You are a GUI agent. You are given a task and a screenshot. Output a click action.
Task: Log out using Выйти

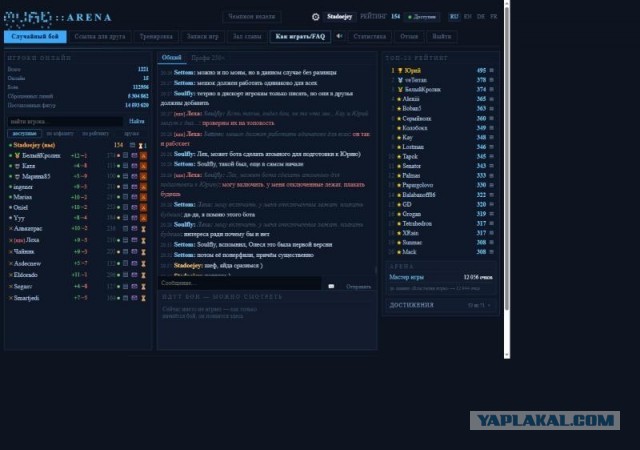[442, 36]
